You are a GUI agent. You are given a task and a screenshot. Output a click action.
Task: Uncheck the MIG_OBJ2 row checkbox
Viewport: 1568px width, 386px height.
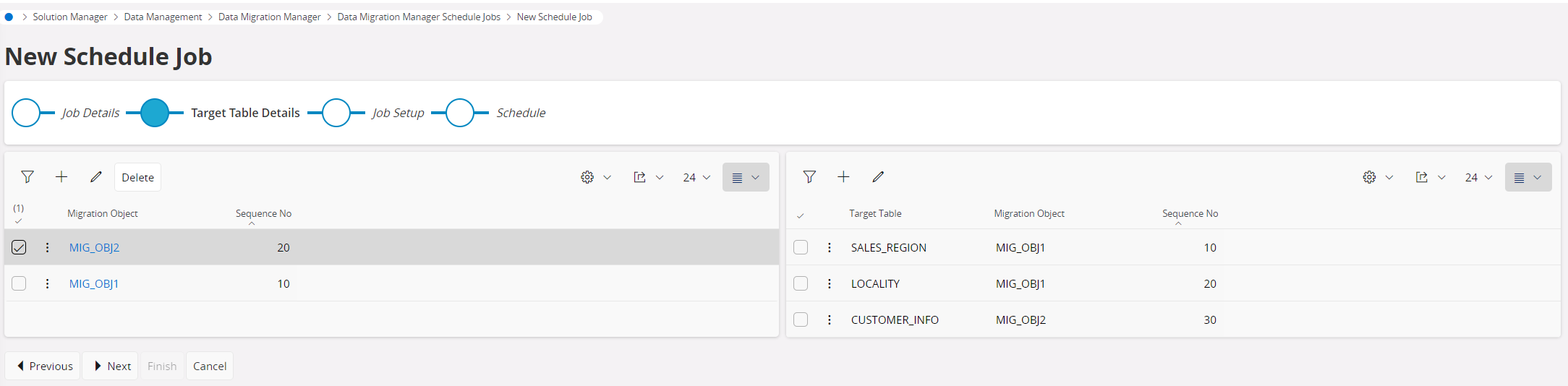pos(19,247)
